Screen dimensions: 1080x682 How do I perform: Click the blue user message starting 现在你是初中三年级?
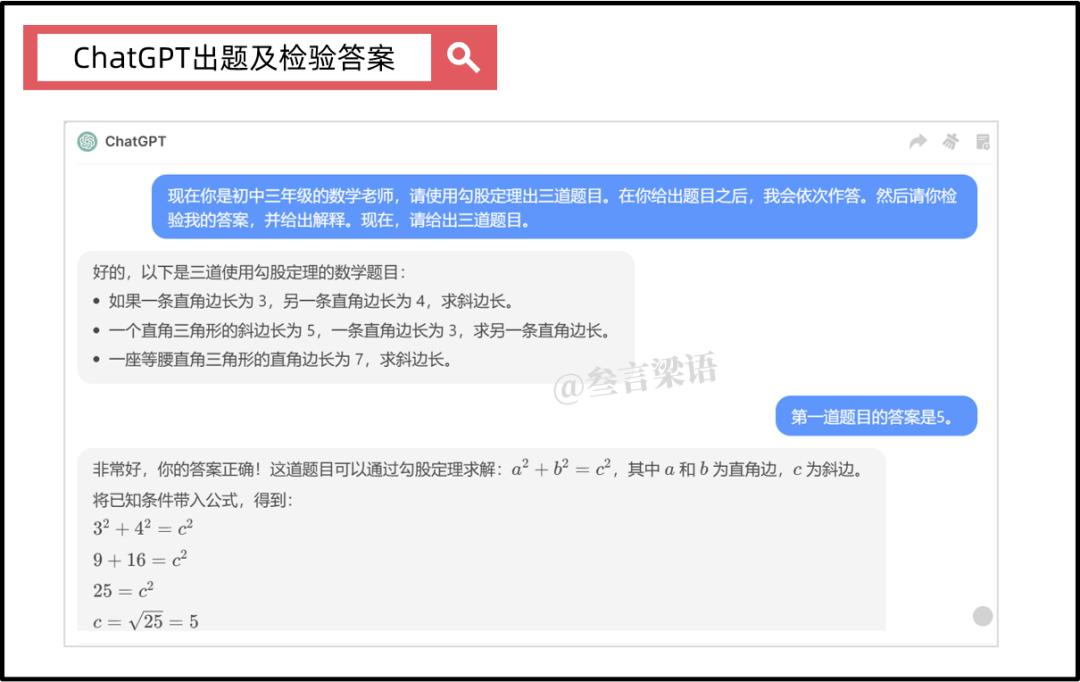[x=564, y=207]
